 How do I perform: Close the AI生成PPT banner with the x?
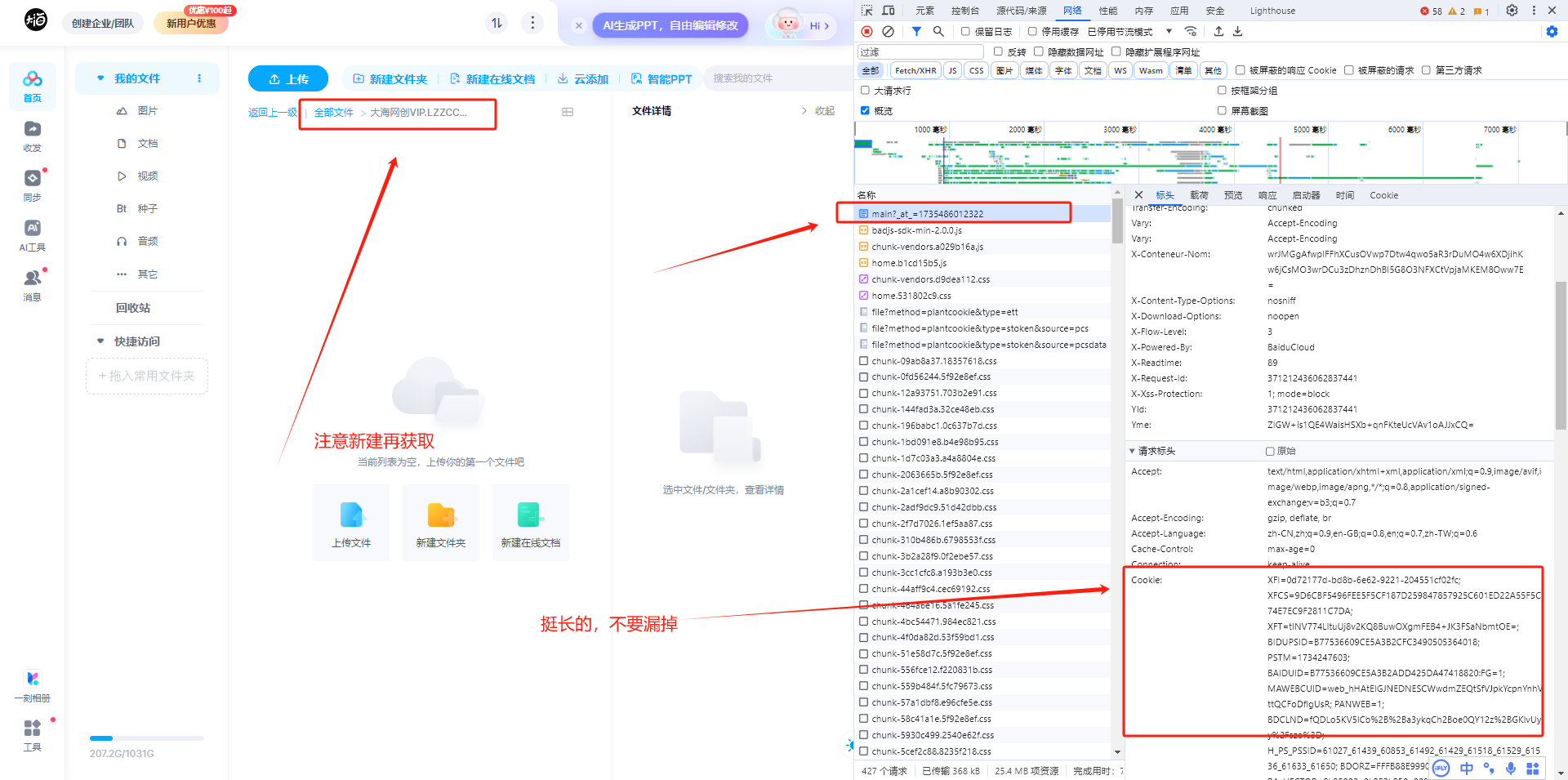pyautogui.click(x=579, y=25)
